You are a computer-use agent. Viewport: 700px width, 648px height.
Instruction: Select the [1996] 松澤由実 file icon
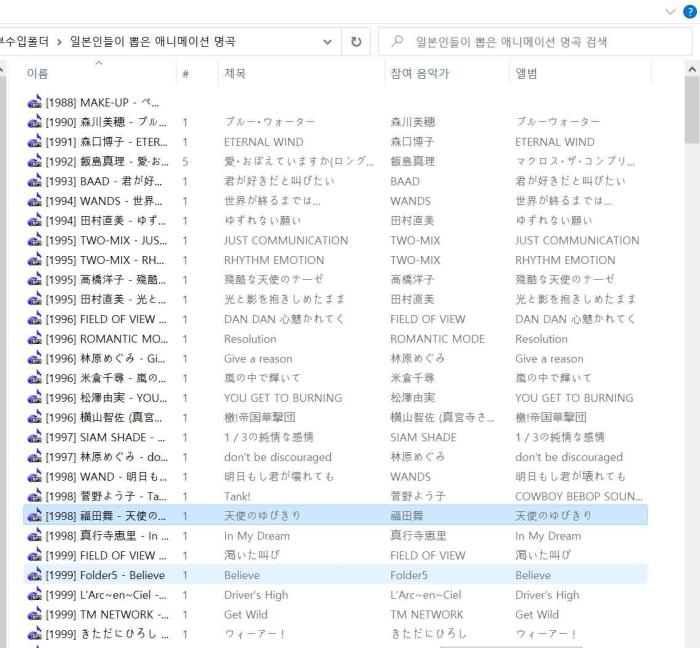pos(34,398)
